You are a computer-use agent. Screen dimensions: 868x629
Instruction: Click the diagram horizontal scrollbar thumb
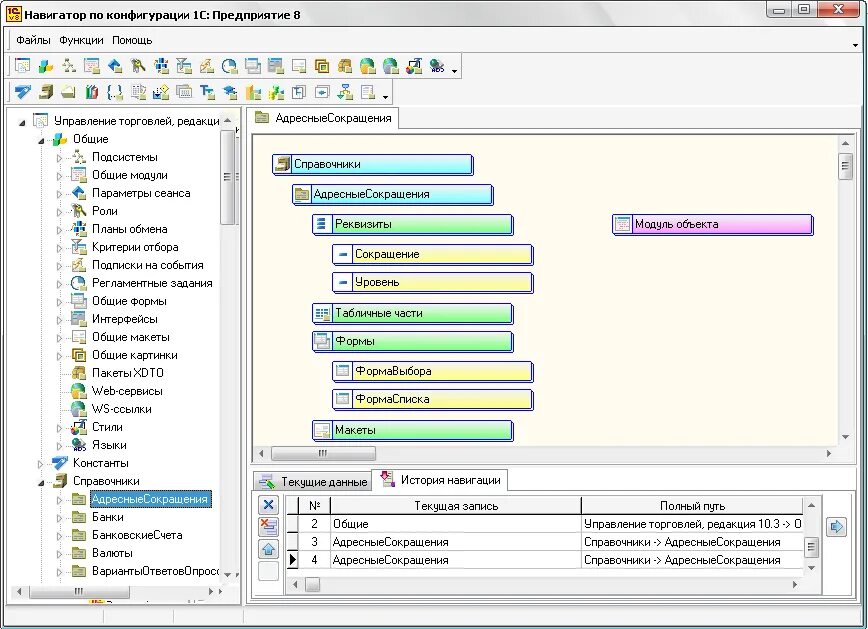(x=323, y=453)
